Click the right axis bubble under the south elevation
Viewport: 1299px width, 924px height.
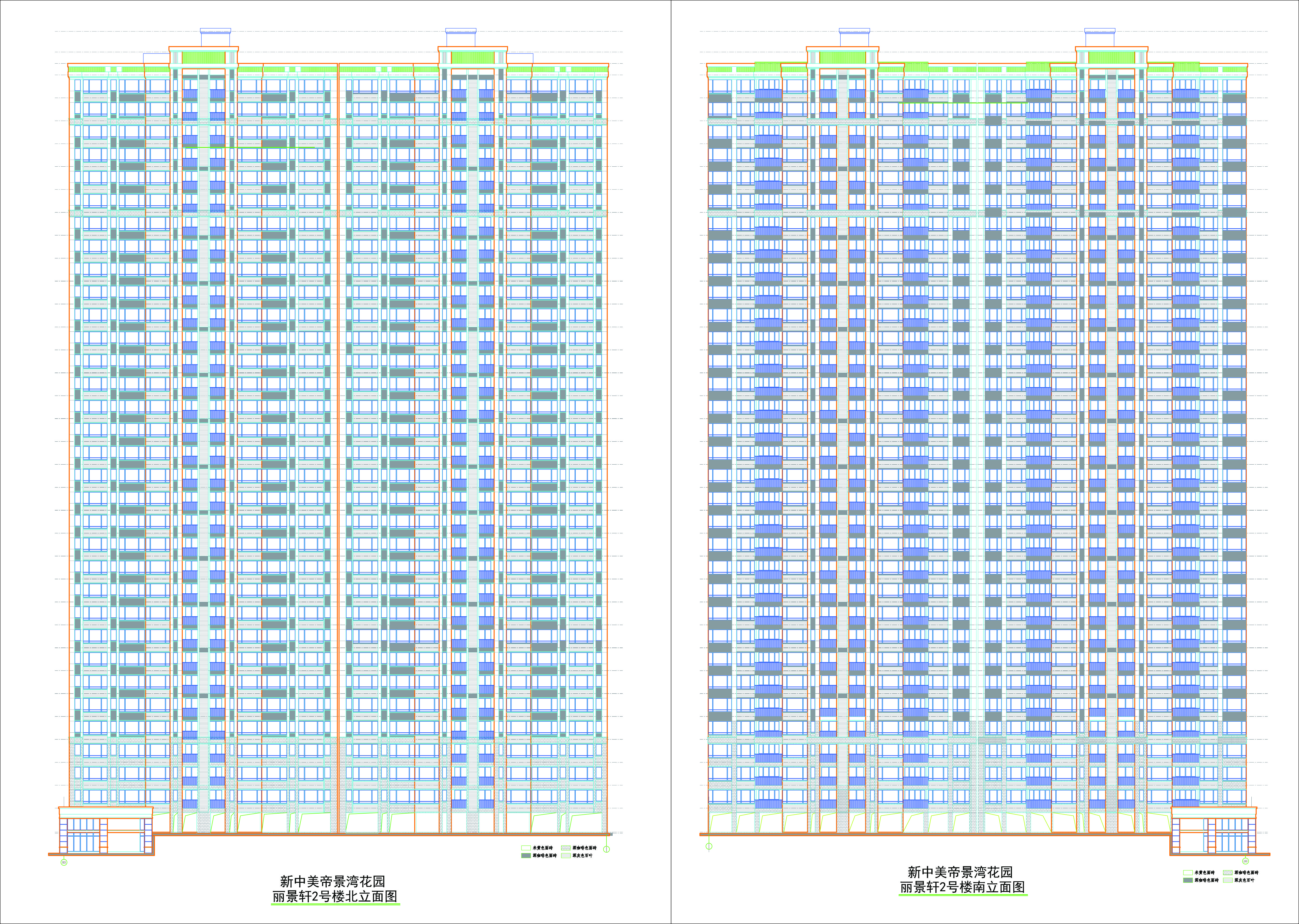[1245, 861]
